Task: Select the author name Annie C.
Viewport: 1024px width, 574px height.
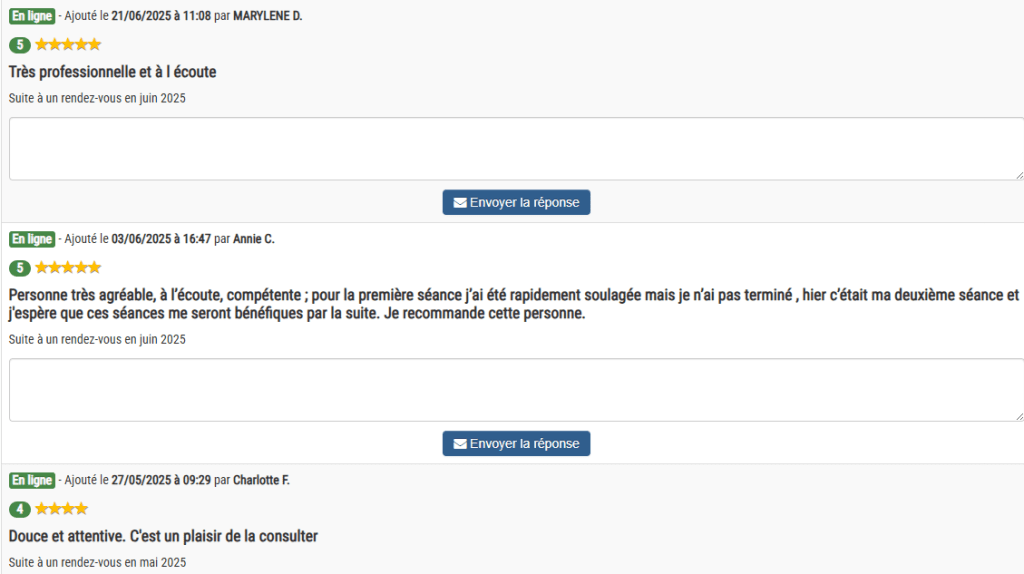Action: pyautogui.click(x=253, y=239)
